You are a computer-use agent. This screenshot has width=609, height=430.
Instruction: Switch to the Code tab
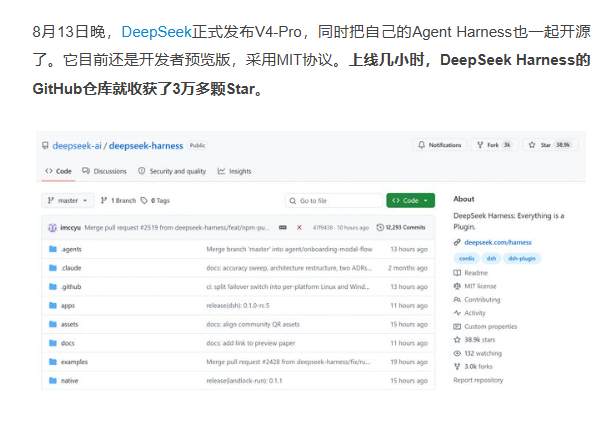point(58,171)
